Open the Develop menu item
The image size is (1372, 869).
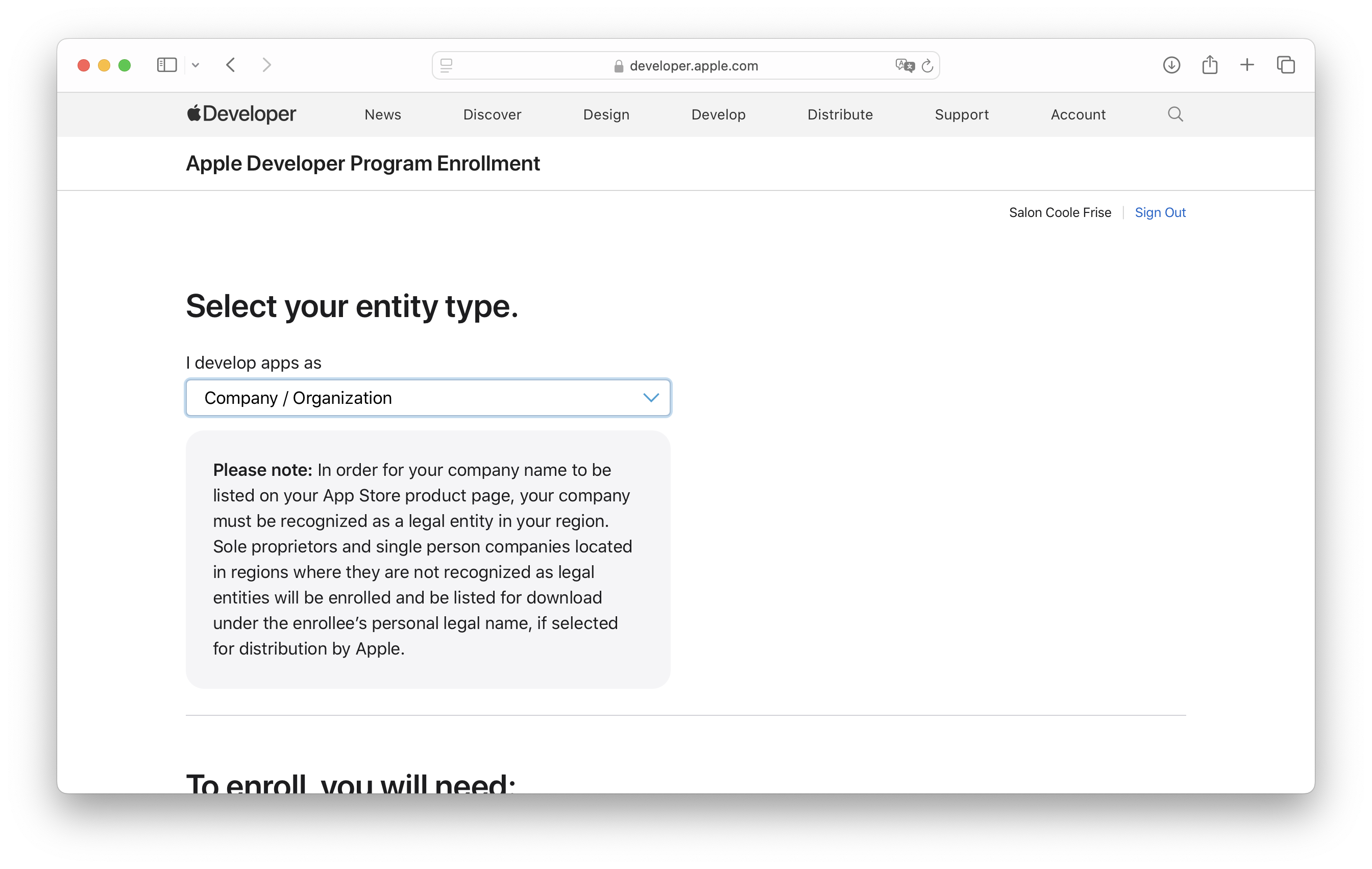point(719,114)
